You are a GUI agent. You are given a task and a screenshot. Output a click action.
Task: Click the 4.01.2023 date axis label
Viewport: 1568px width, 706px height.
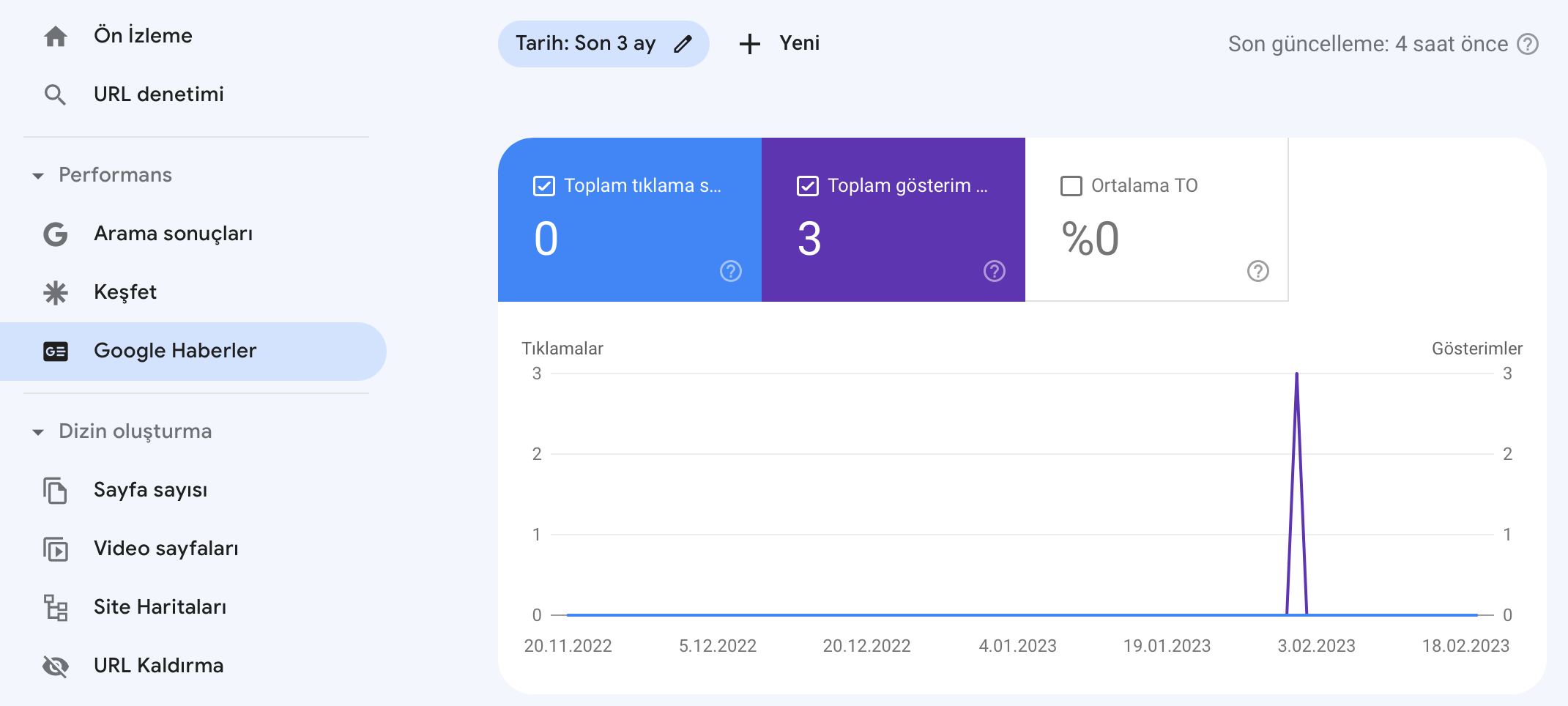pos(1017,646)
